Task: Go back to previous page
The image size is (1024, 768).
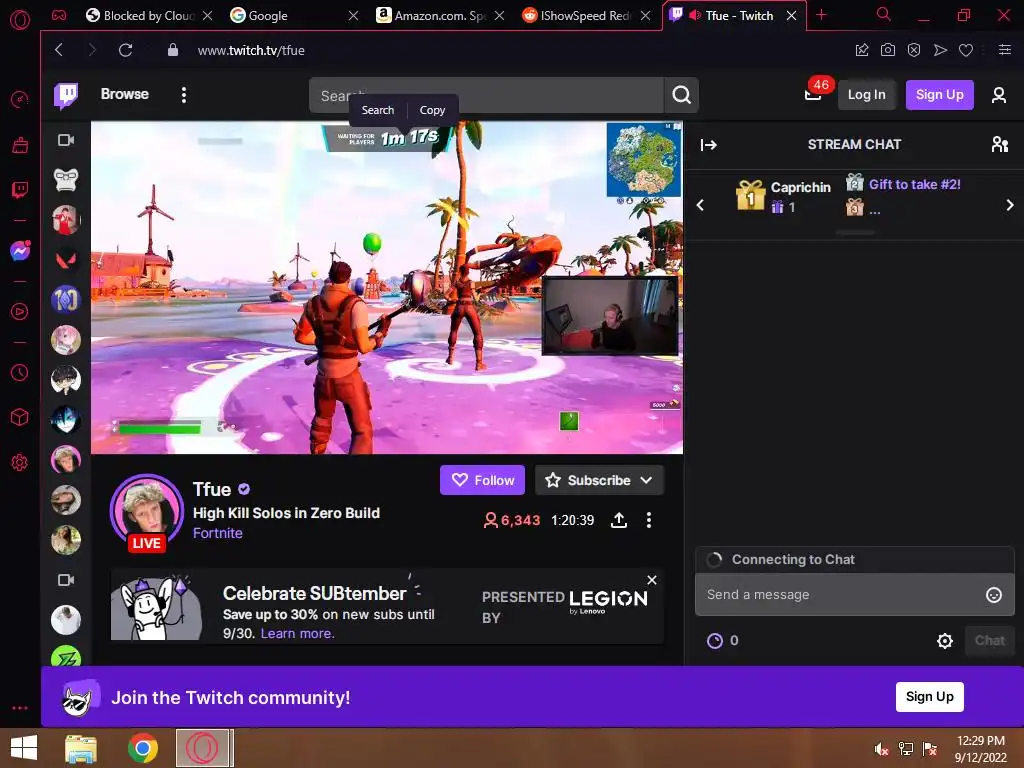Action: 59,50
